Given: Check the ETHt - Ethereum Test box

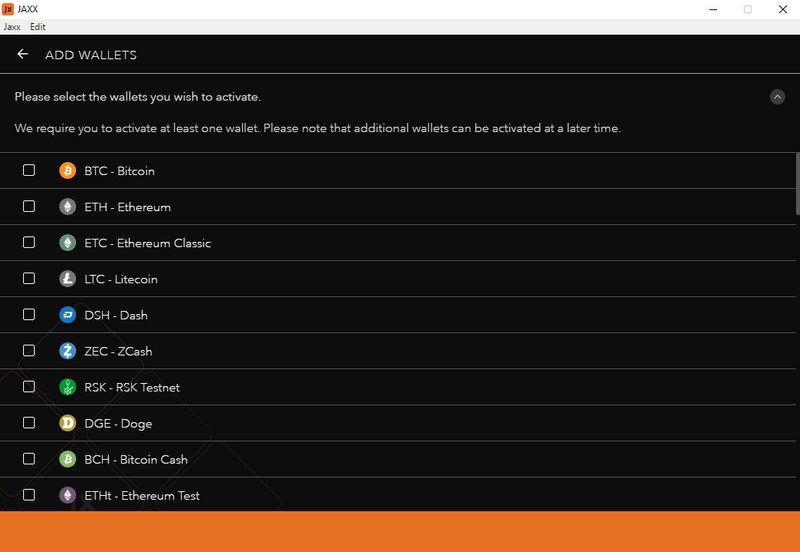Looking at the screenshot, I should (29, 495).
